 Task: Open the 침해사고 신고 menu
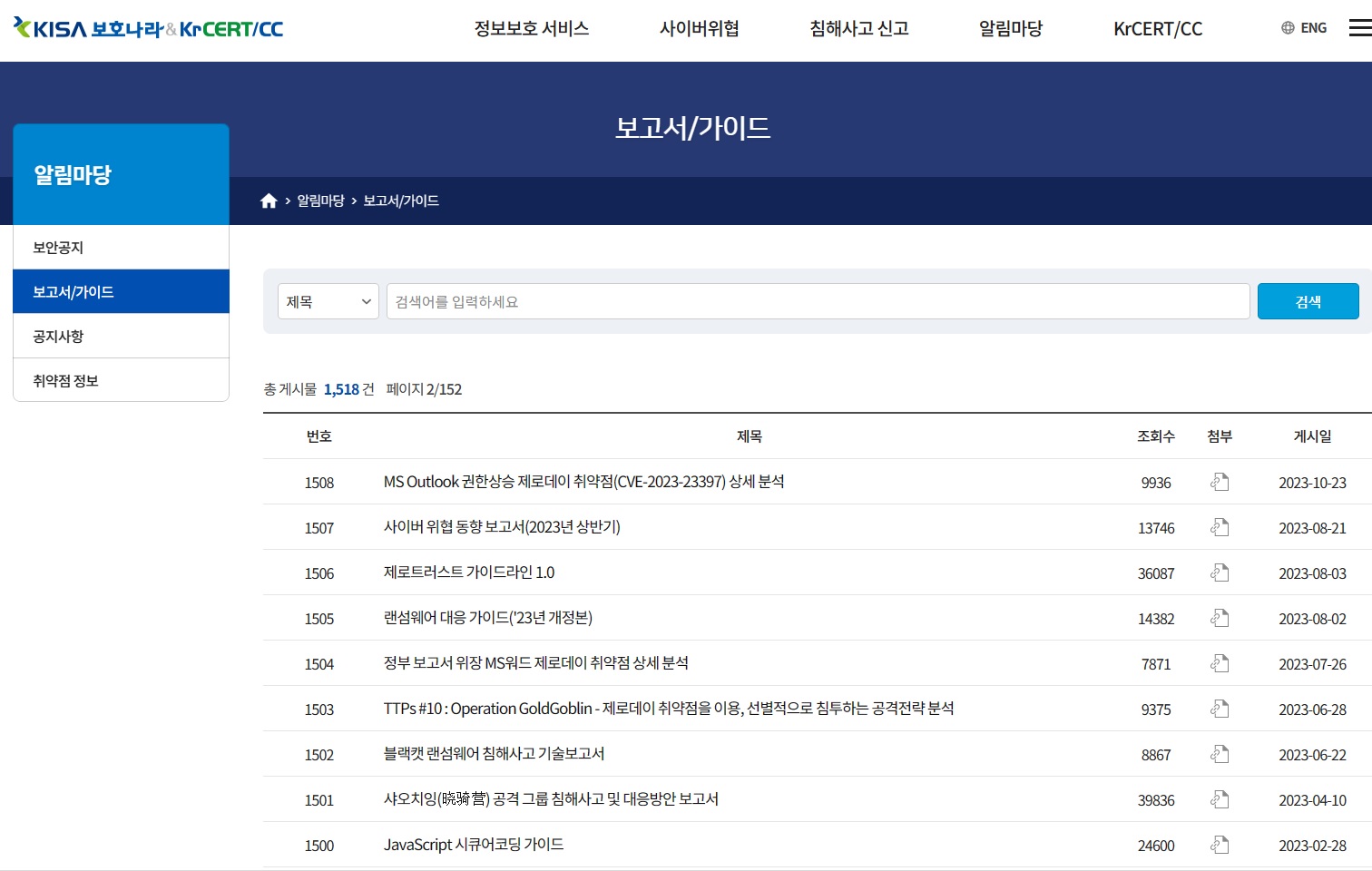857,28
